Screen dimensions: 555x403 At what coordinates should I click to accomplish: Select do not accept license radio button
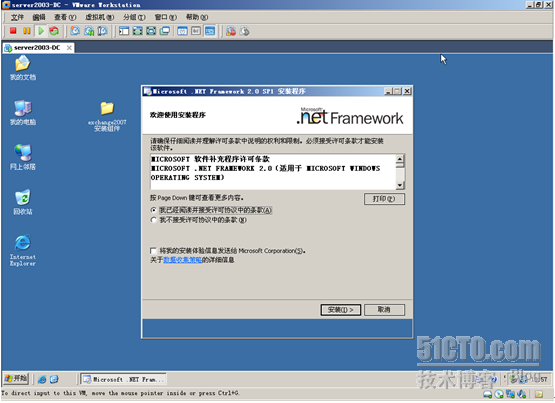coord(153,220)
